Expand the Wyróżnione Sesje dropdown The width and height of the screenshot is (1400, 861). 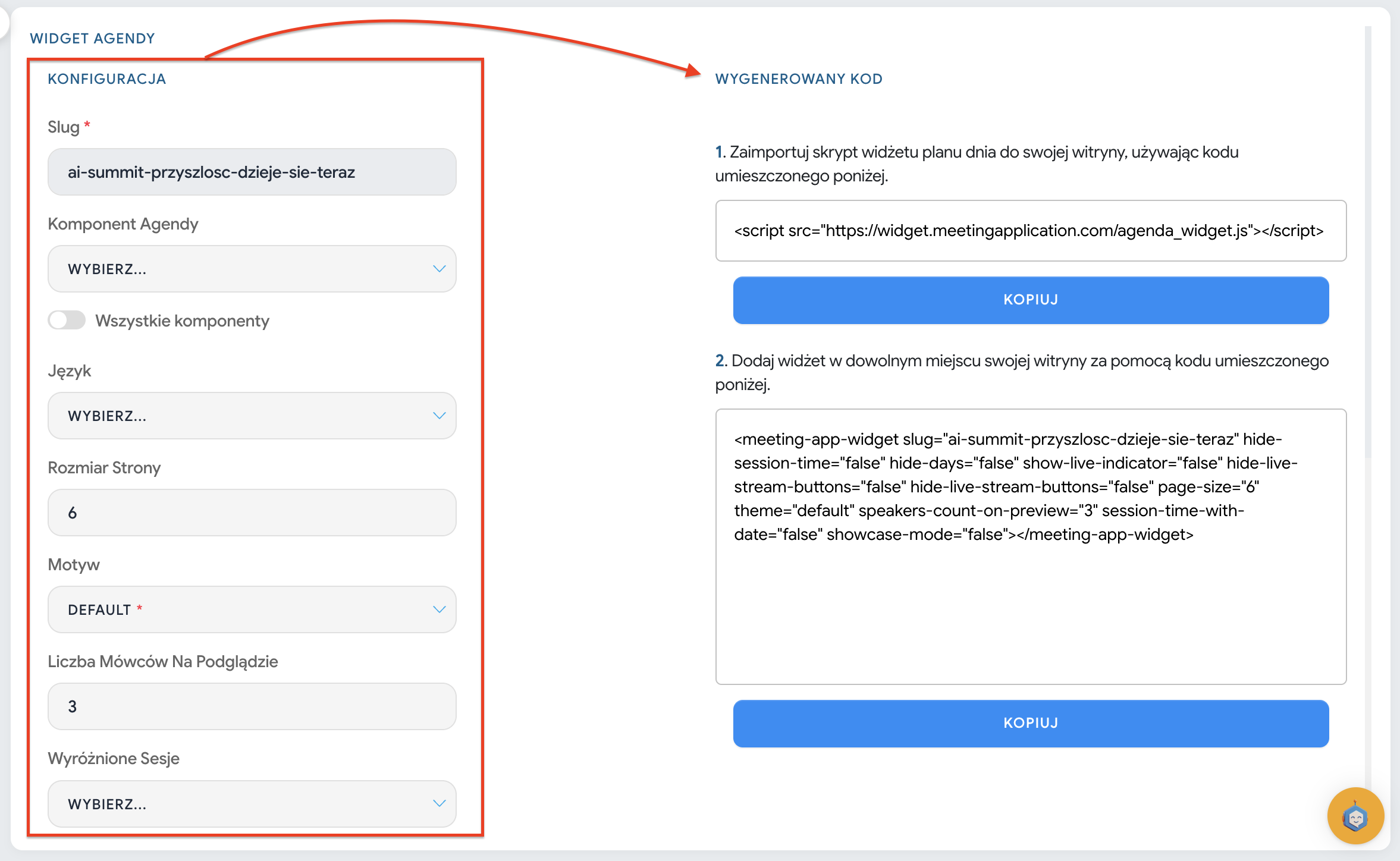click(251, 804)
